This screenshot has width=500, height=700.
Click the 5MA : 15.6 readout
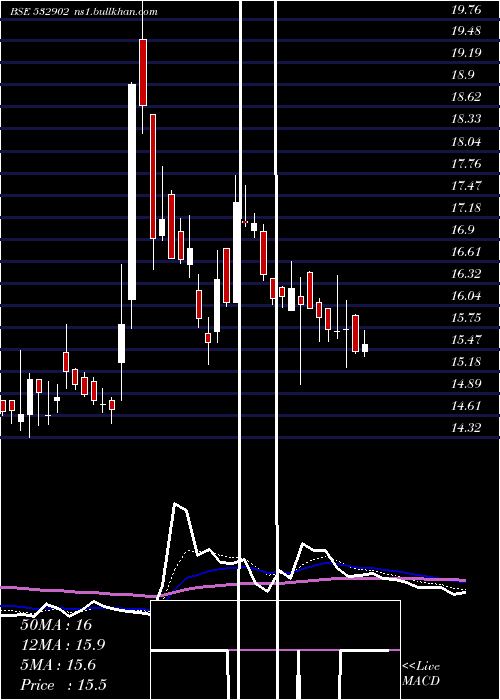(58, 665)
